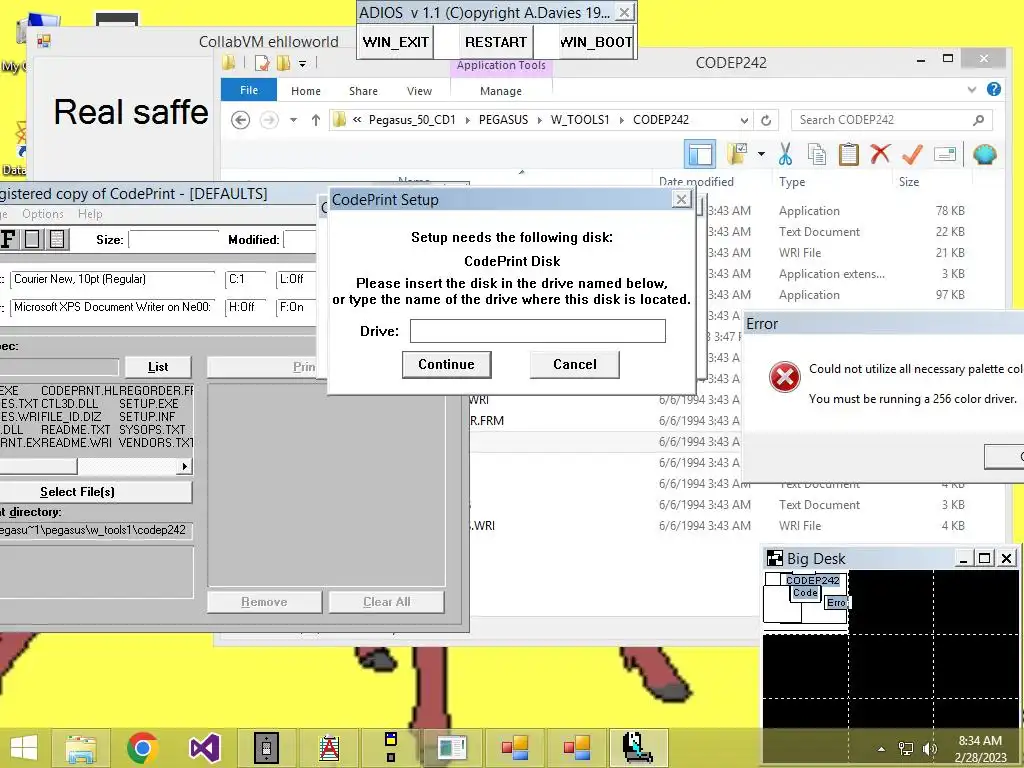Switch to the Home ribbon tab

click(306, 91)
